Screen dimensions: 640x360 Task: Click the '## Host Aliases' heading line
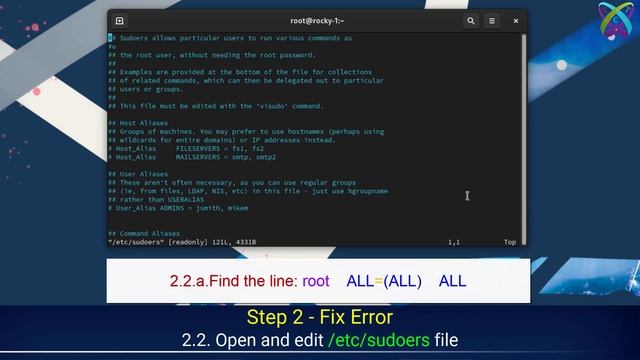[138, 123]
